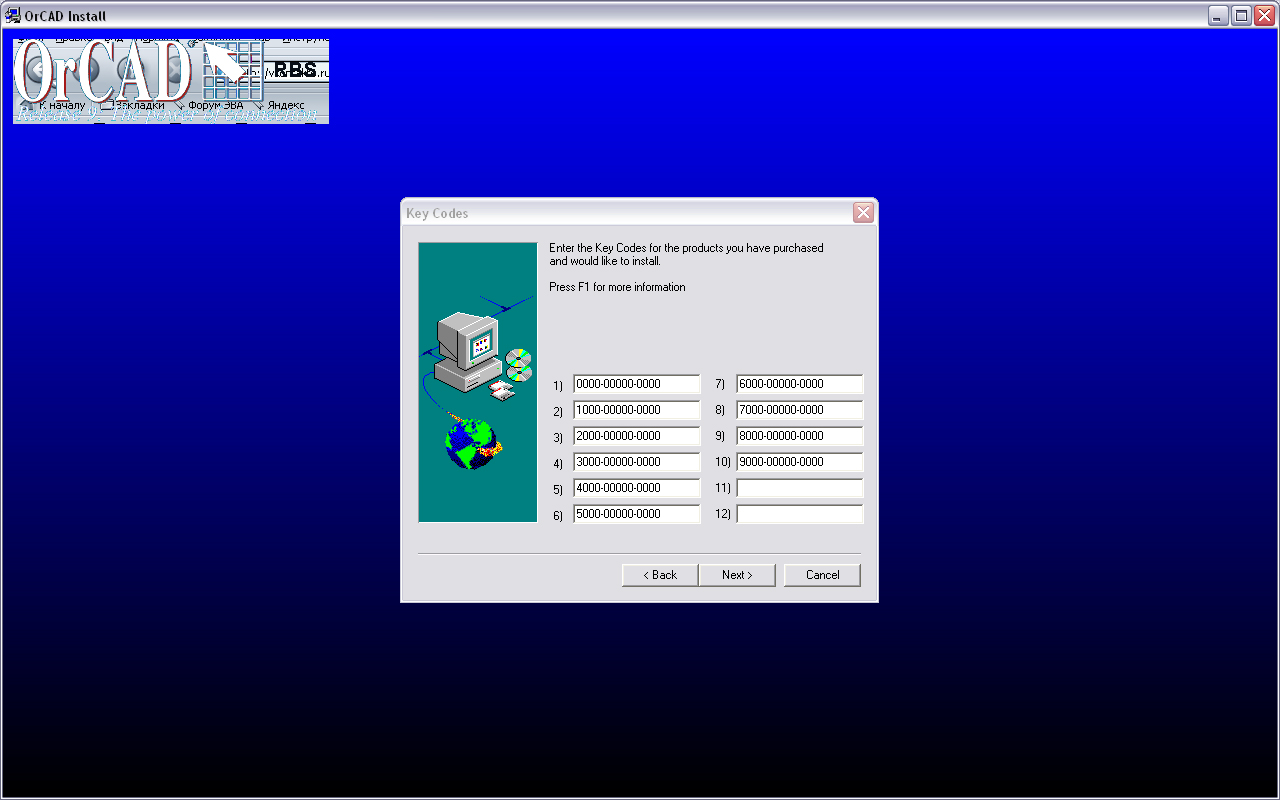Focus key code field 1 containing 0000-00000-0000

tap(637, 384)
